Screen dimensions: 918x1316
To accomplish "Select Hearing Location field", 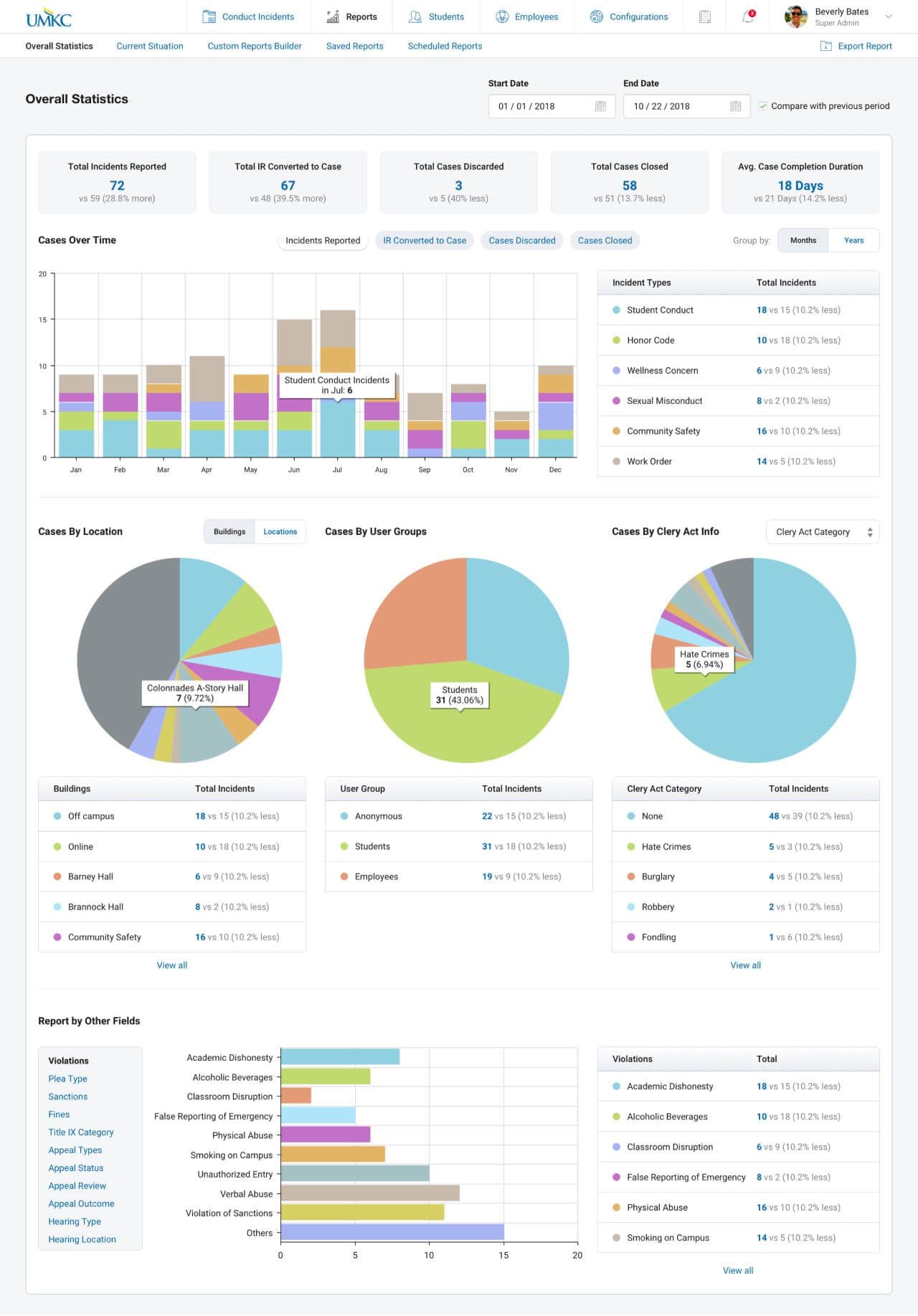I will (x=82, y=1239).
